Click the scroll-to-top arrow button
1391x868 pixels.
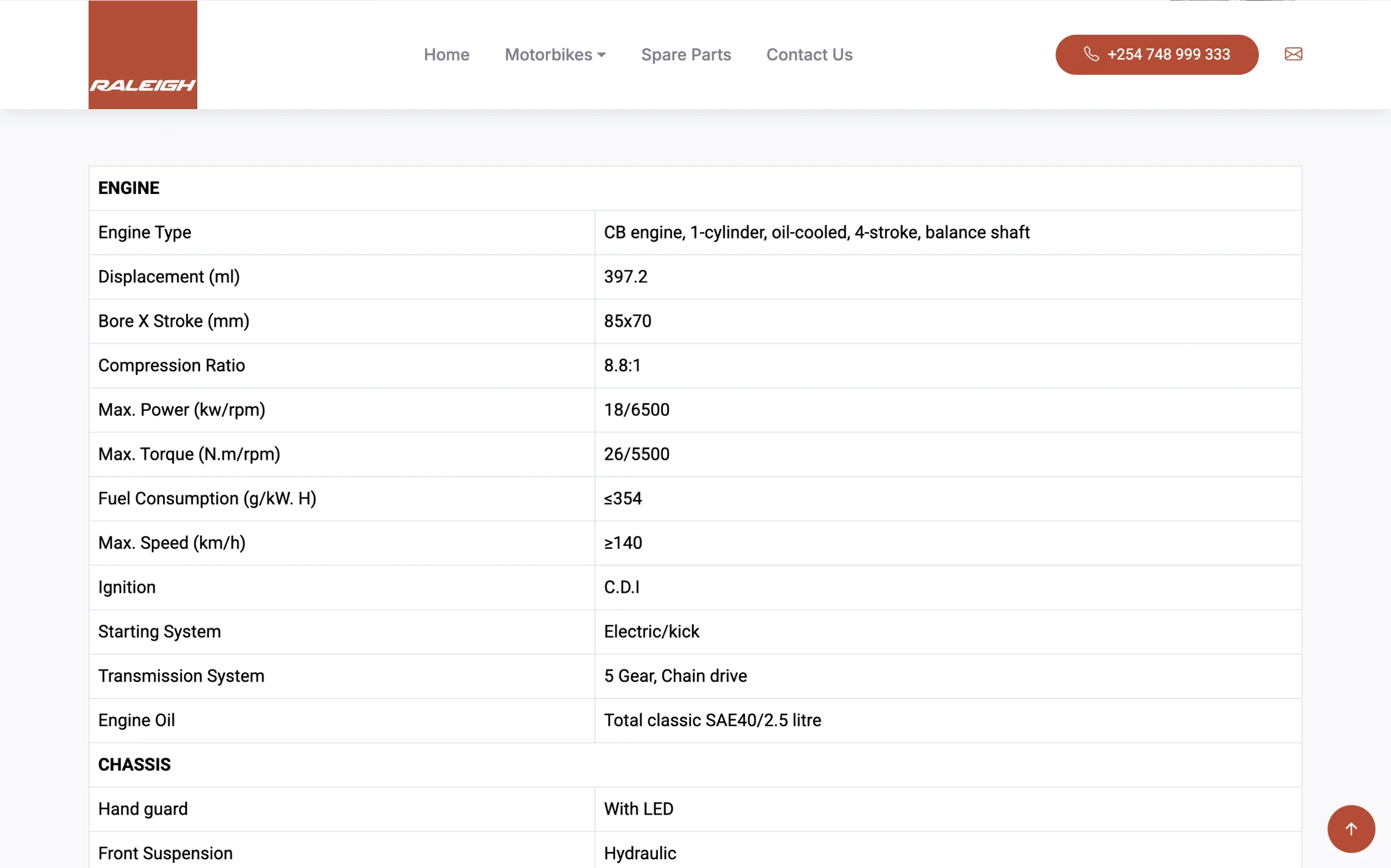click(1351, 828)
